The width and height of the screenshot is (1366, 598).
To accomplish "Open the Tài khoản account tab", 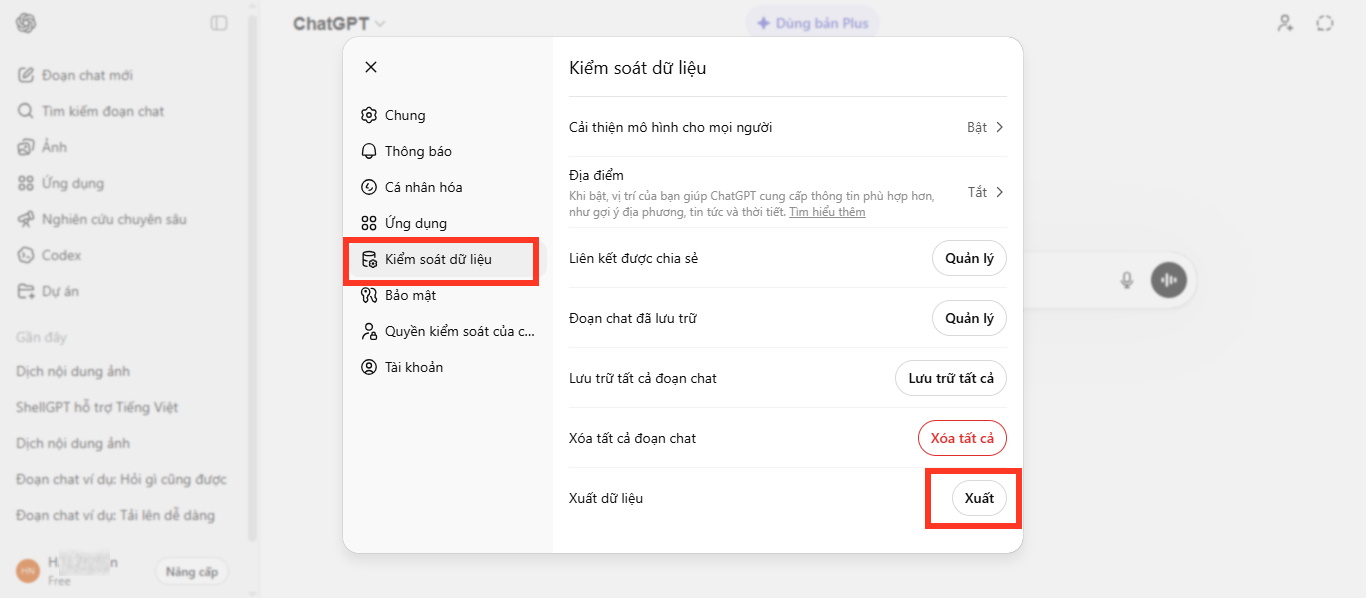I will (413, 367).
